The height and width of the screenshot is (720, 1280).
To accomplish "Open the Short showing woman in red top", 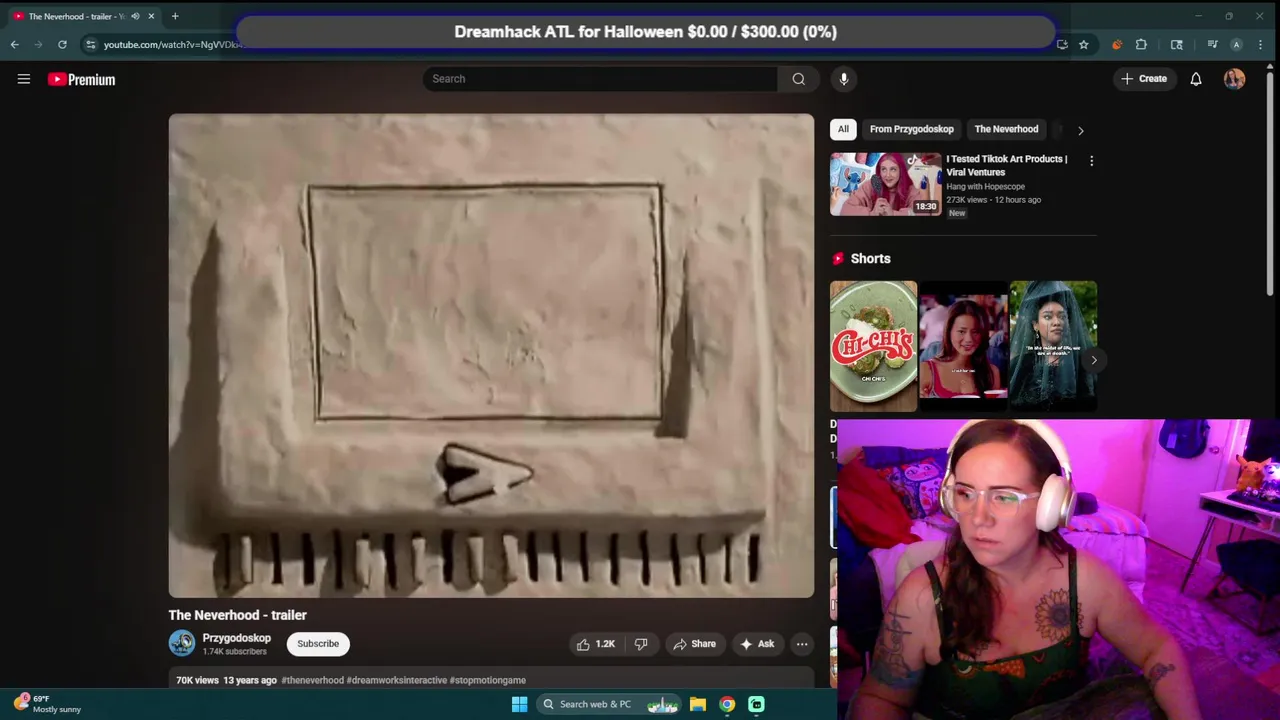I will [x=963, y=346].
